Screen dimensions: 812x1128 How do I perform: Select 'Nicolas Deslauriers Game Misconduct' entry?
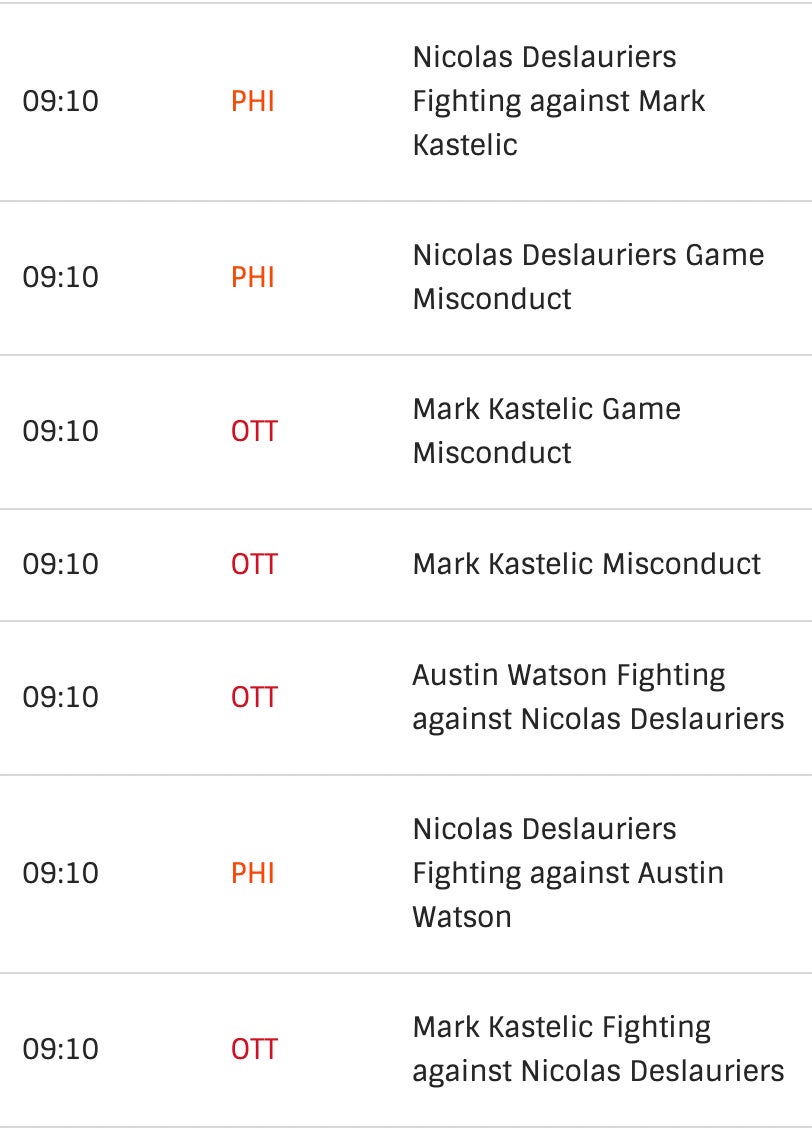pyautogui.click(x=588, y=277)
